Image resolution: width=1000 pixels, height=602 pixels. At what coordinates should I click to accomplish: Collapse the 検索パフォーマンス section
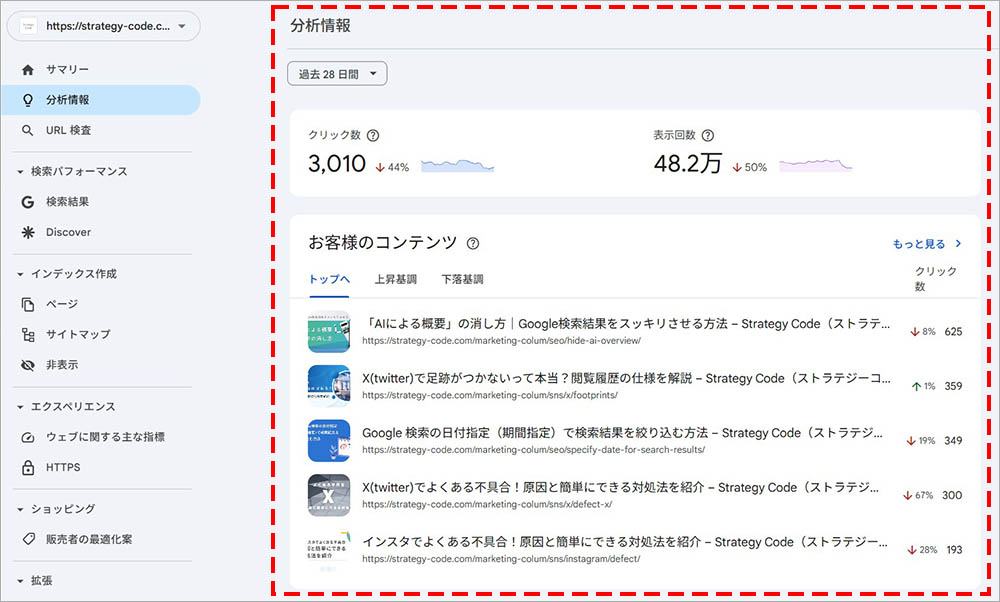20,172
